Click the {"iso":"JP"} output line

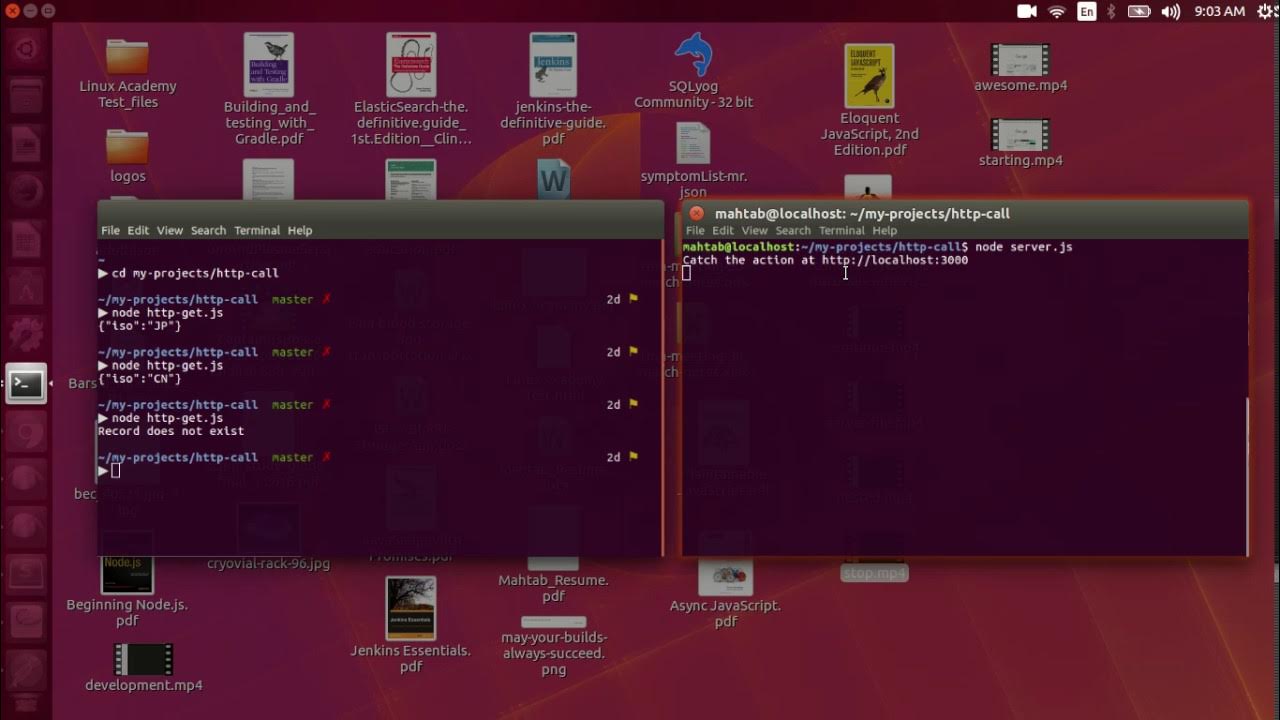[140, 326]
